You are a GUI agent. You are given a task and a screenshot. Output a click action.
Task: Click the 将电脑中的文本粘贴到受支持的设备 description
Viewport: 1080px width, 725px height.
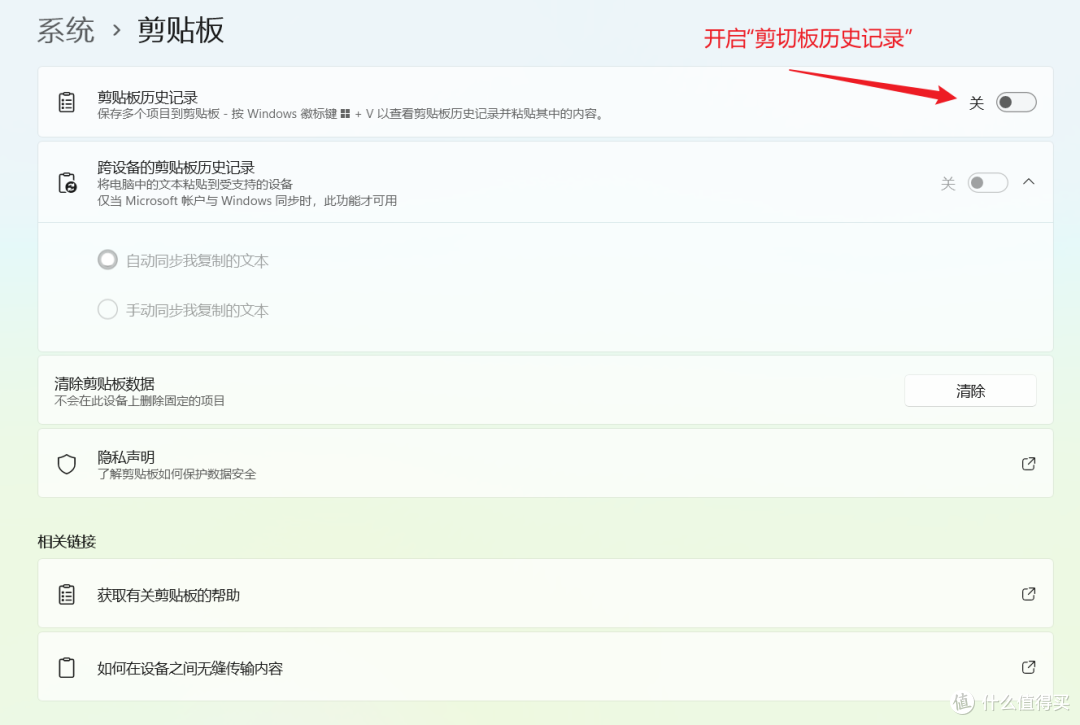[x=195, y=184]
